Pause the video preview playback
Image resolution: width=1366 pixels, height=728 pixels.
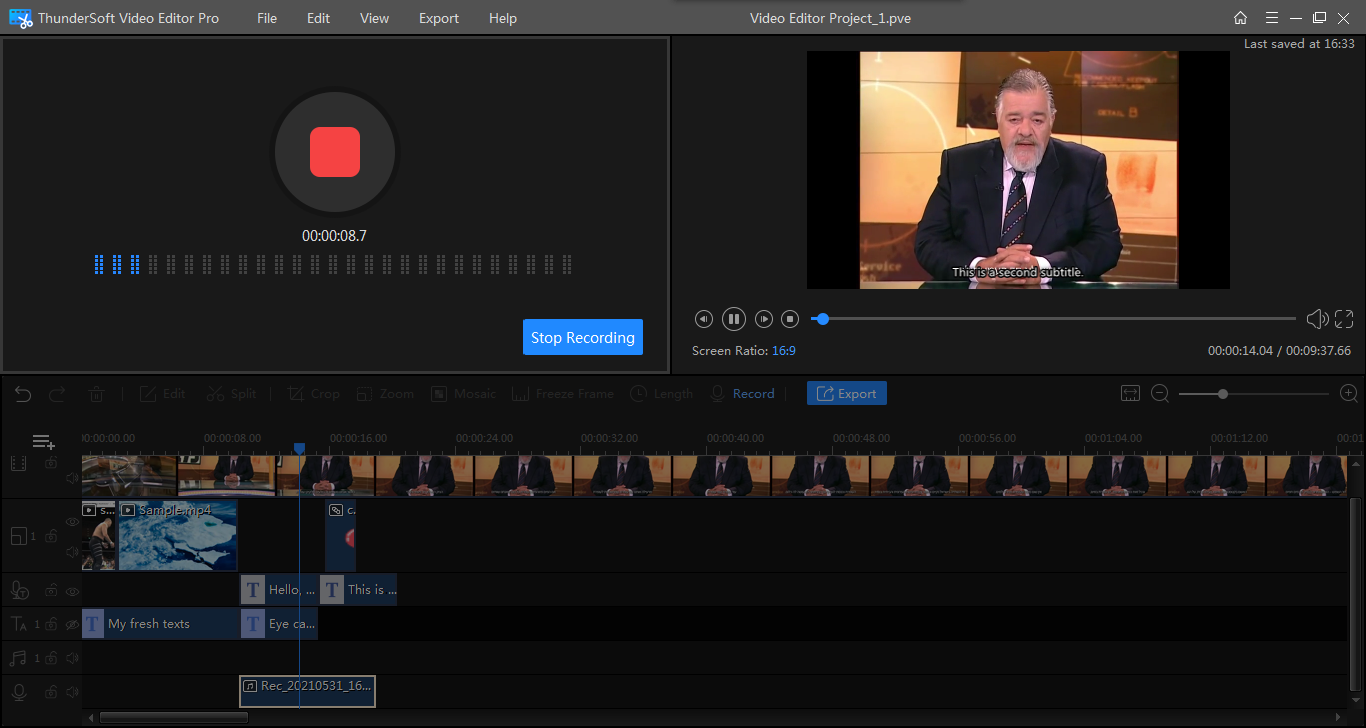click(733, 319)
